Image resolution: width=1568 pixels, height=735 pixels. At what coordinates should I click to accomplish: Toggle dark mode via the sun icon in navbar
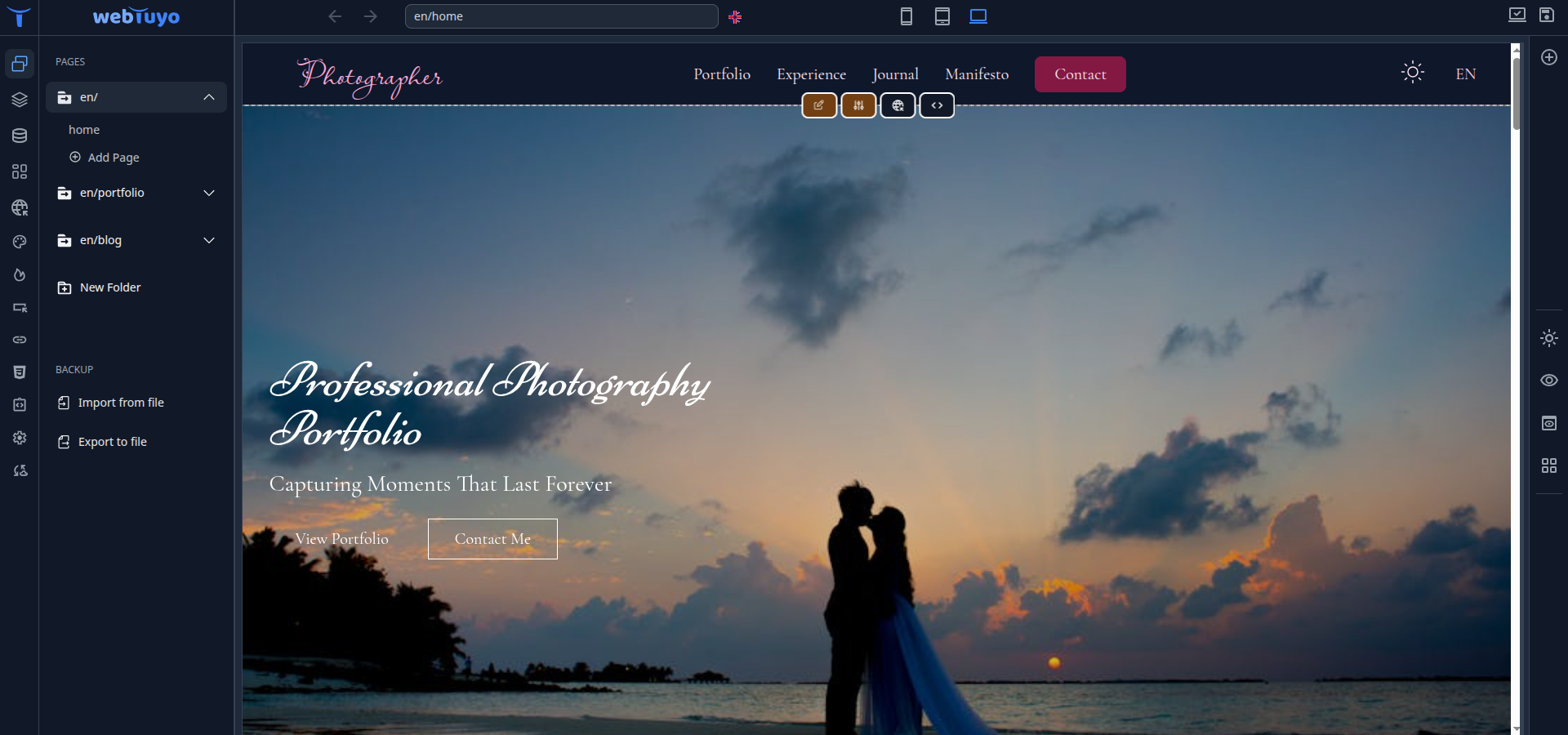point(1413,73)
